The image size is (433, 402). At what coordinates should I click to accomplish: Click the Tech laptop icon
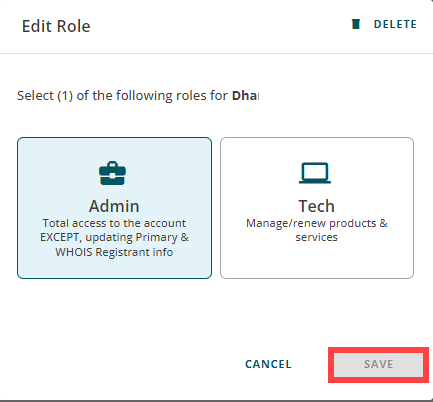coord(315,173)
